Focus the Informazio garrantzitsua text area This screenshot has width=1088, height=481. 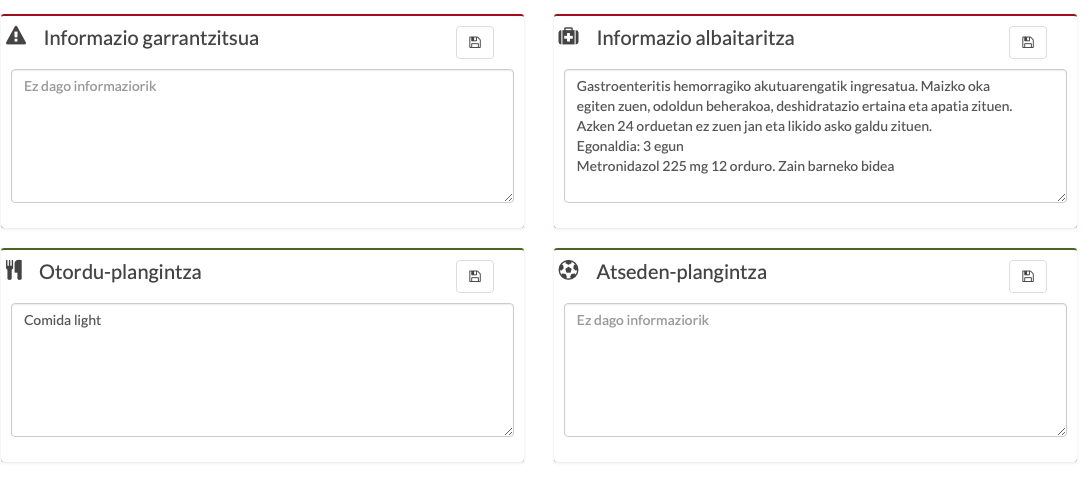[x=262, y=136]
